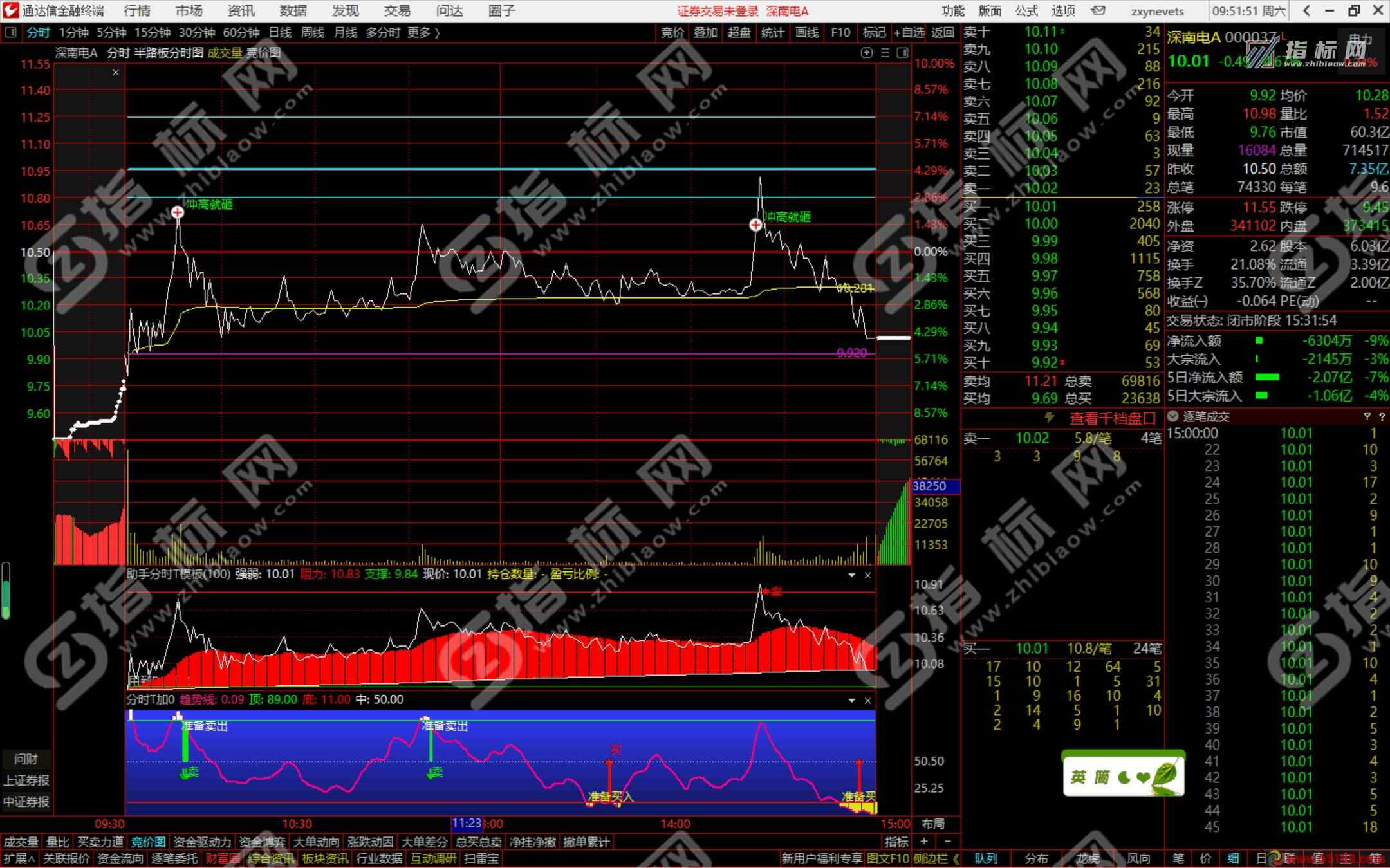Toggle the side panel icon above the chart
1390x868 pixels.
click(902, 53)
